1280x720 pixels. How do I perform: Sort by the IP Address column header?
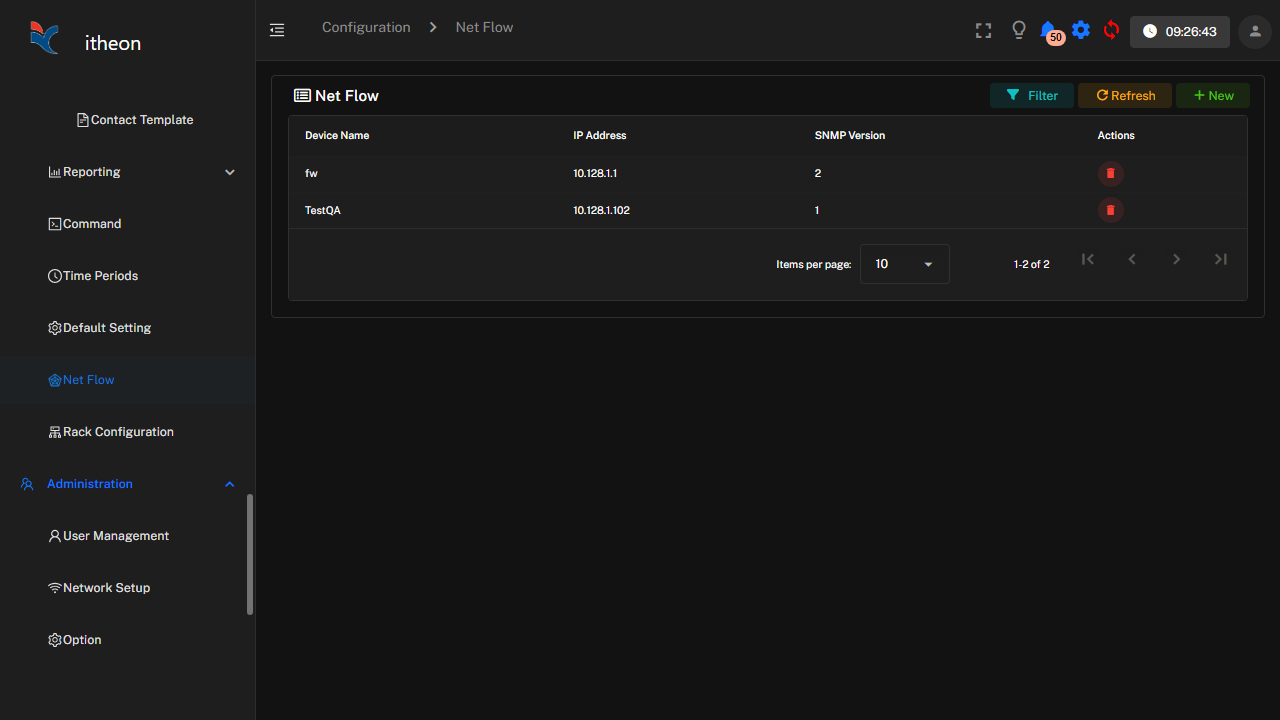click(x=600, y=135)
